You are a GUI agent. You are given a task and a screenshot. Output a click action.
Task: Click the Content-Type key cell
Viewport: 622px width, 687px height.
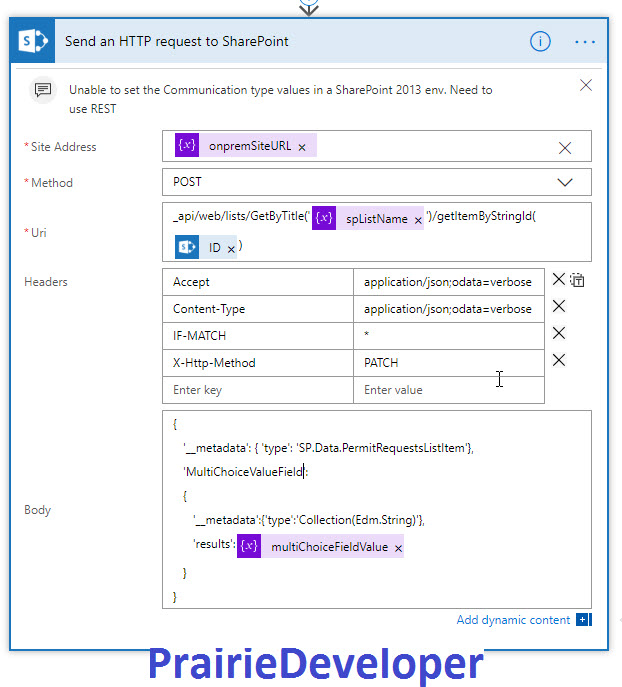point(258,309)
